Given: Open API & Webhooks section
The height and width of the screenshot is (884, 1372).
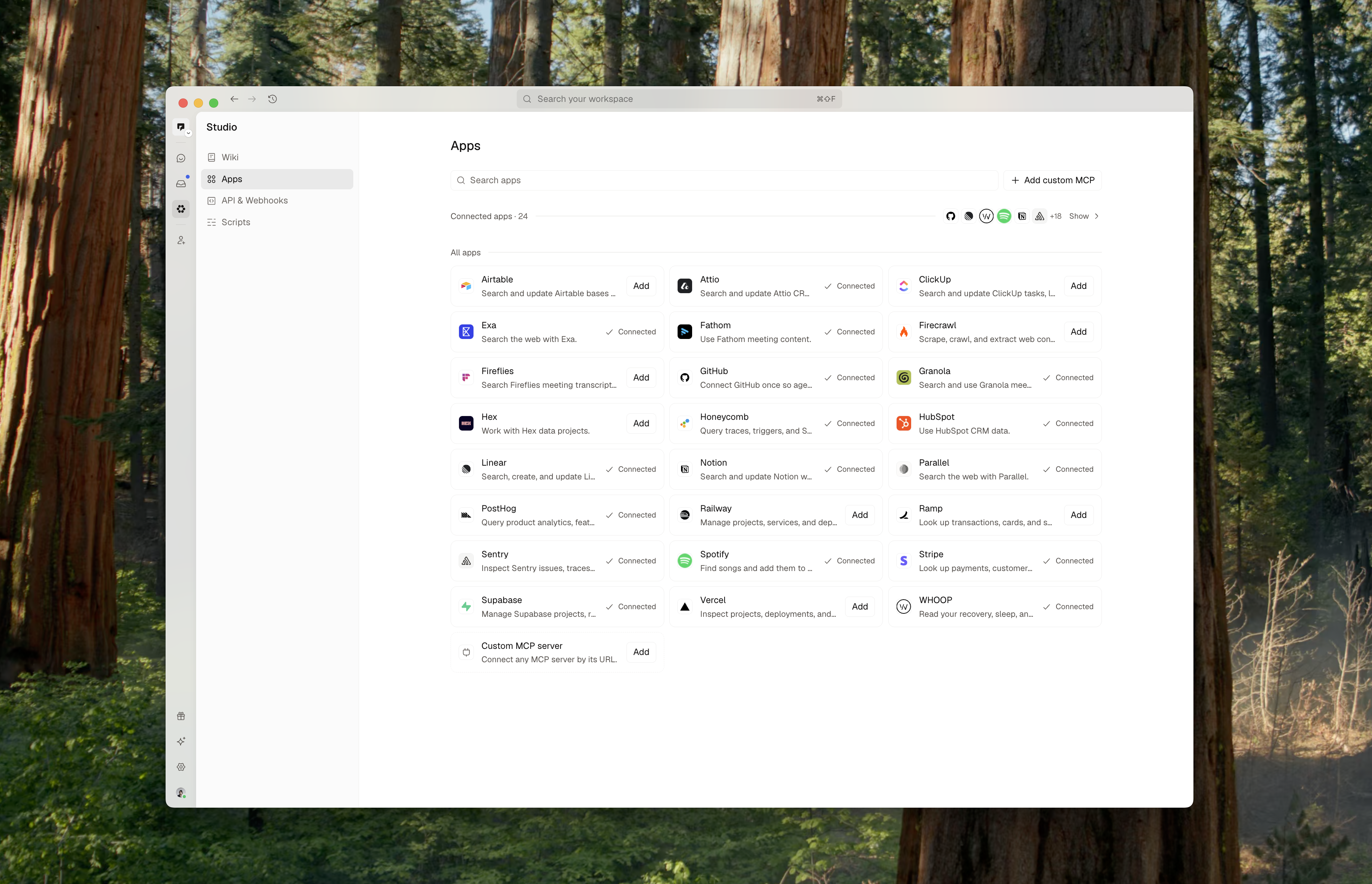Looking at the screenshot, I should (277, 200).
